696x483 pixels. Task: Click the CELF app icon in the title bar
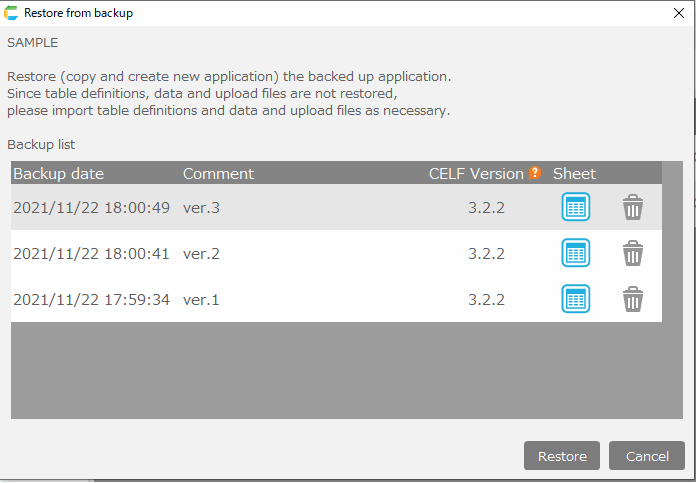coord(11,13)
